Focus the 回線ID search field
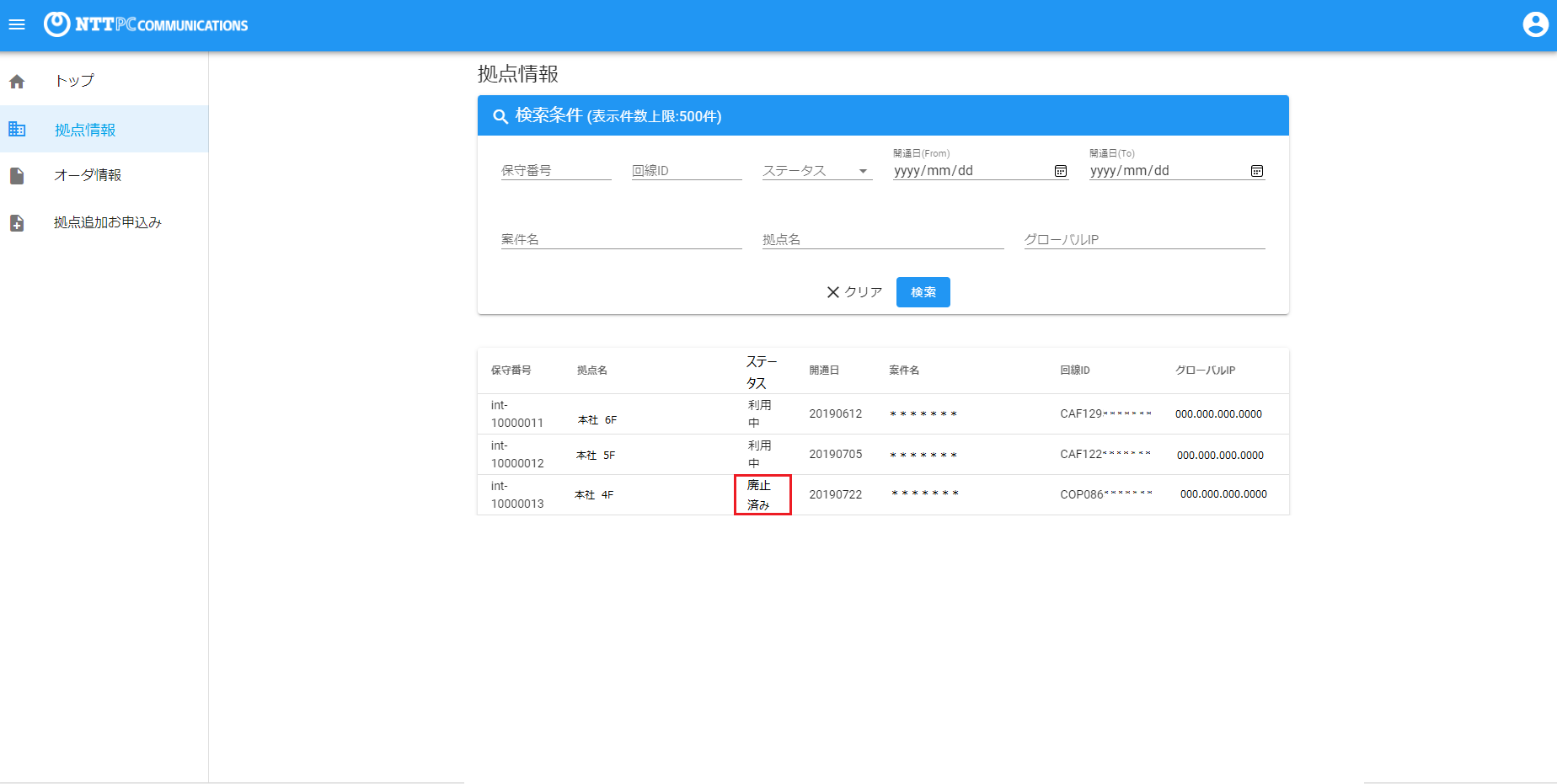 [687, 171]
